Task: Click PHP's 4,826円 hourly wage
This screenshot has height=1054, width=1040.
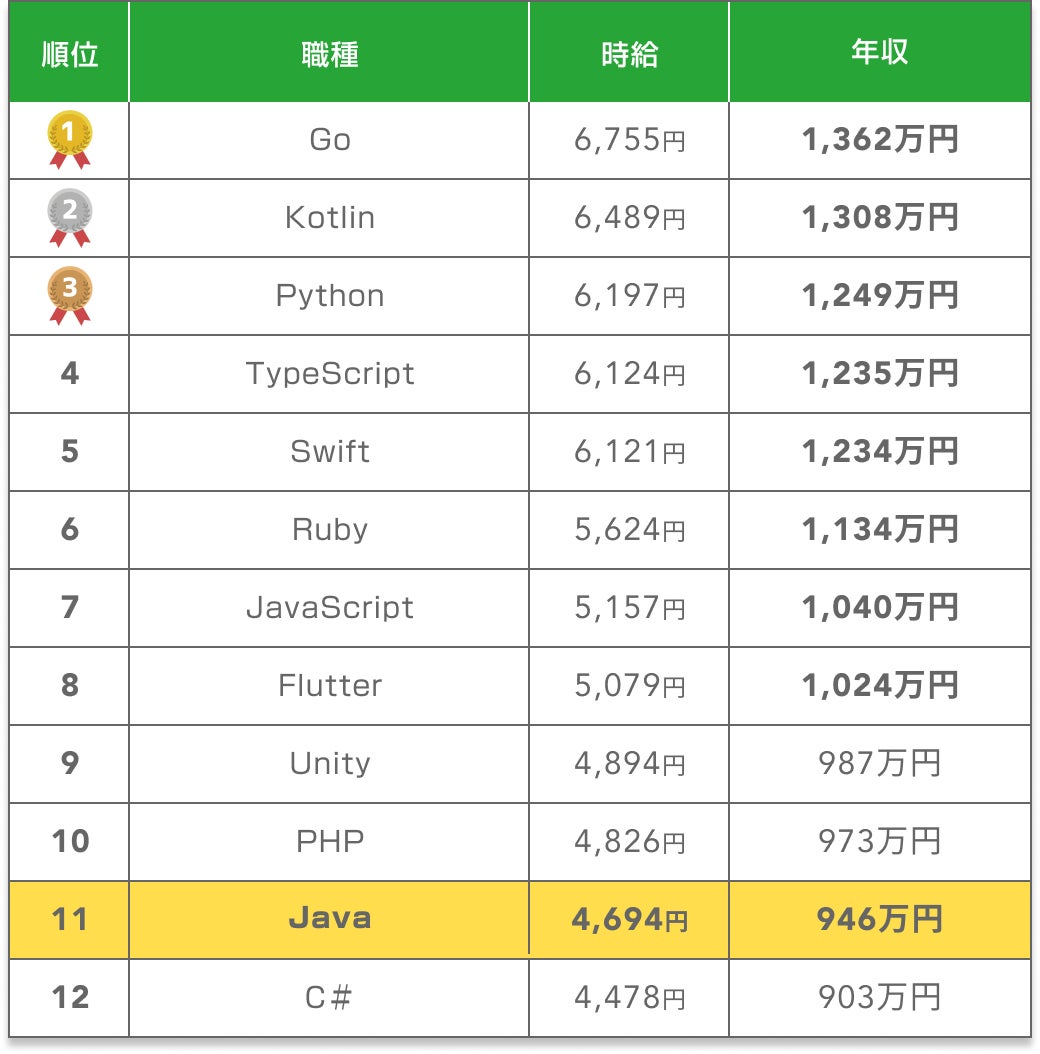Action: (x=629, y=842)
